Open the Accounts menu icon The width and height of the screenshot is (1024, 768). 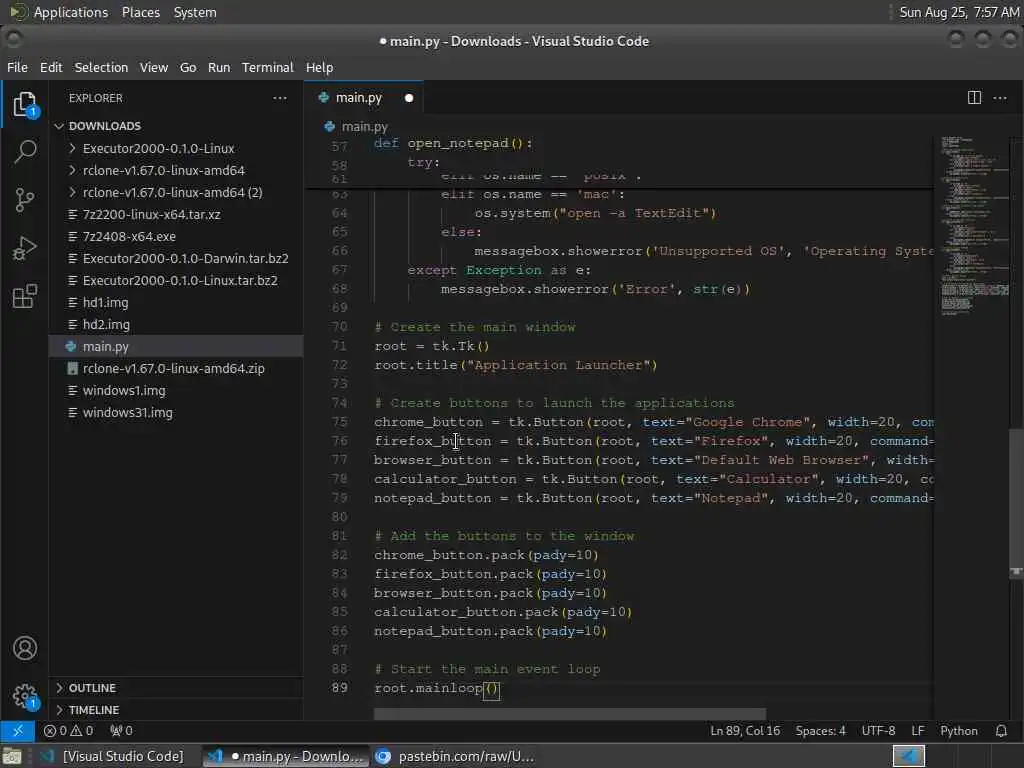point(25,648)
